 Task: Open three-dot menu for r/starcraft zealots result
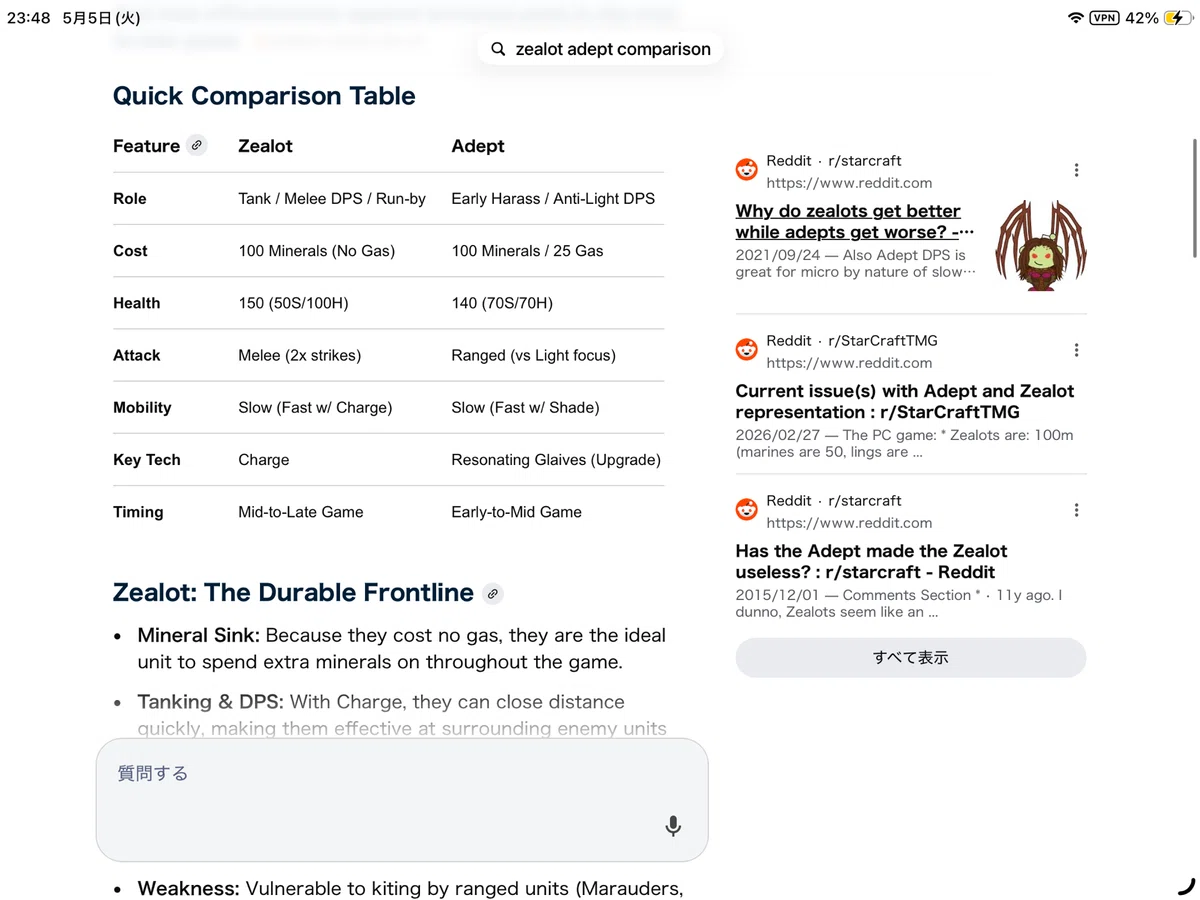coord(1076,170)
